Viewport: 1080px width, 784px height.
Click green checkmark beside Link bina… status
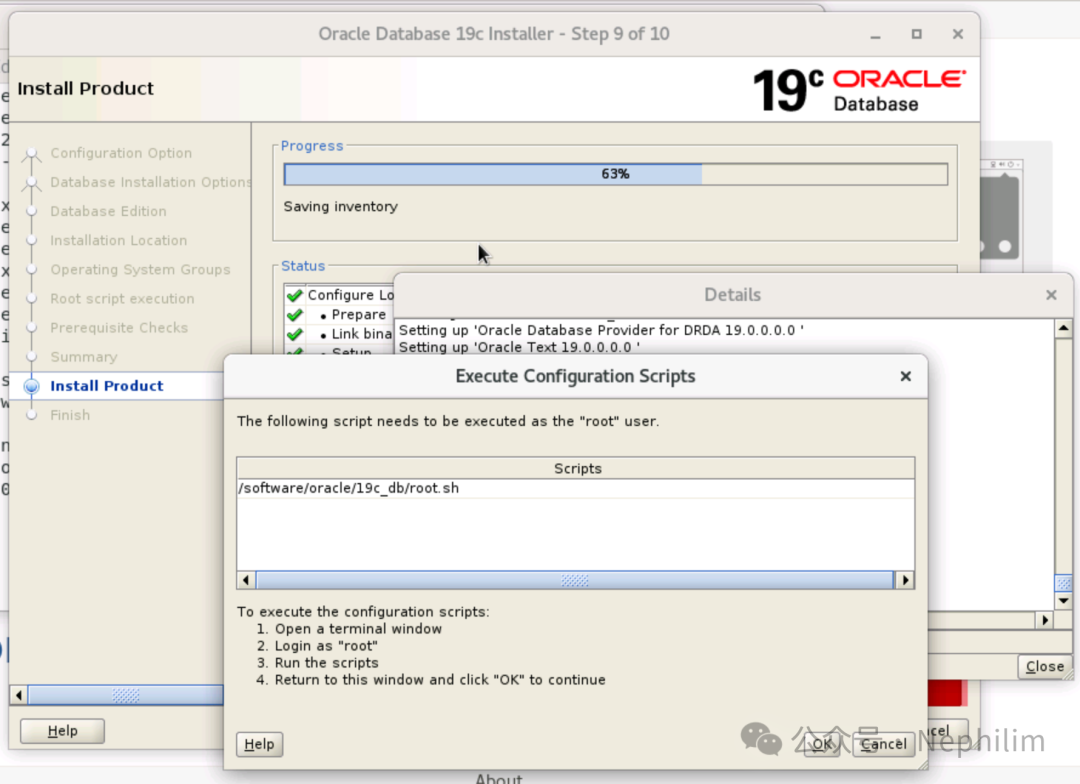point(295,334)
